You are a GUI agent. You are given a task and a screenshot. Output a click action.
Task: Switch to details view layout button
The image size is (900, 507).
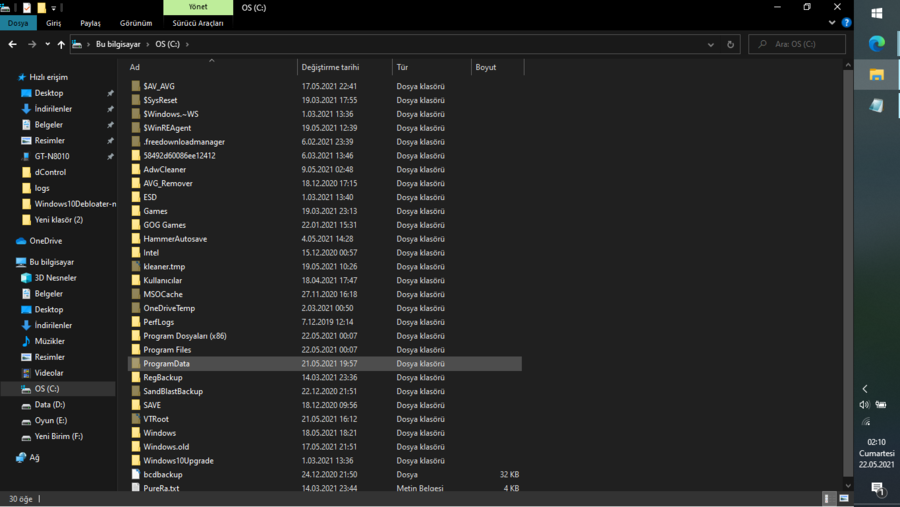827,498
